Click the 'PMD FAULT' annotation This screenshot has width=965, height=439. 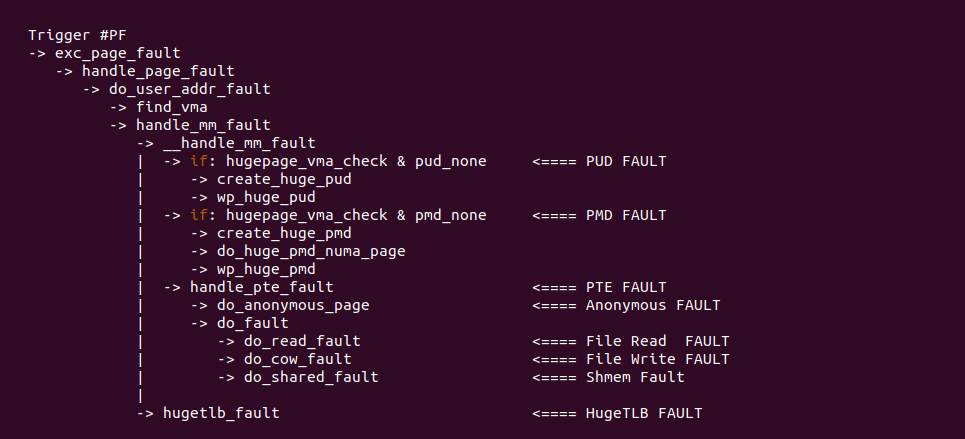pyautogui.click(x=626, y=215)
